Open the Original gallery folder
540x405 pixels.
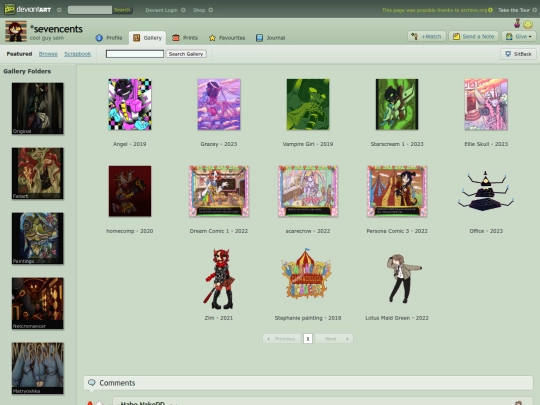[x=38, y=108]
